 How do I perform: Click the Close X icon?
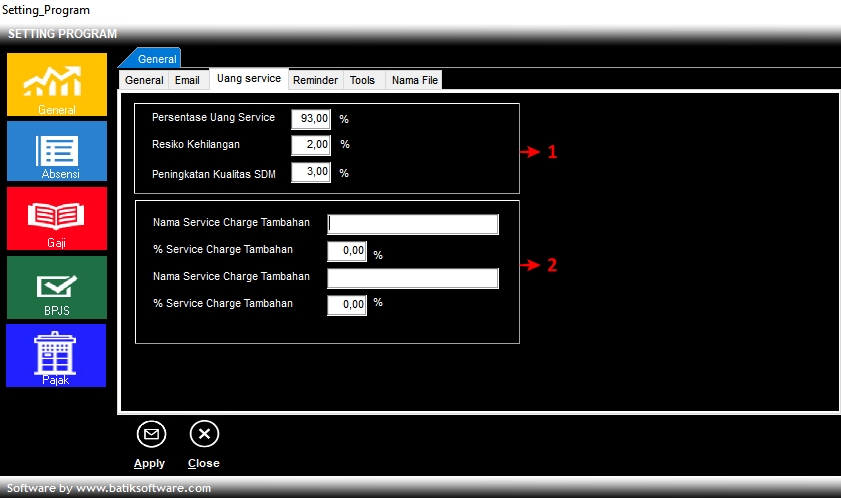[204, 434]
